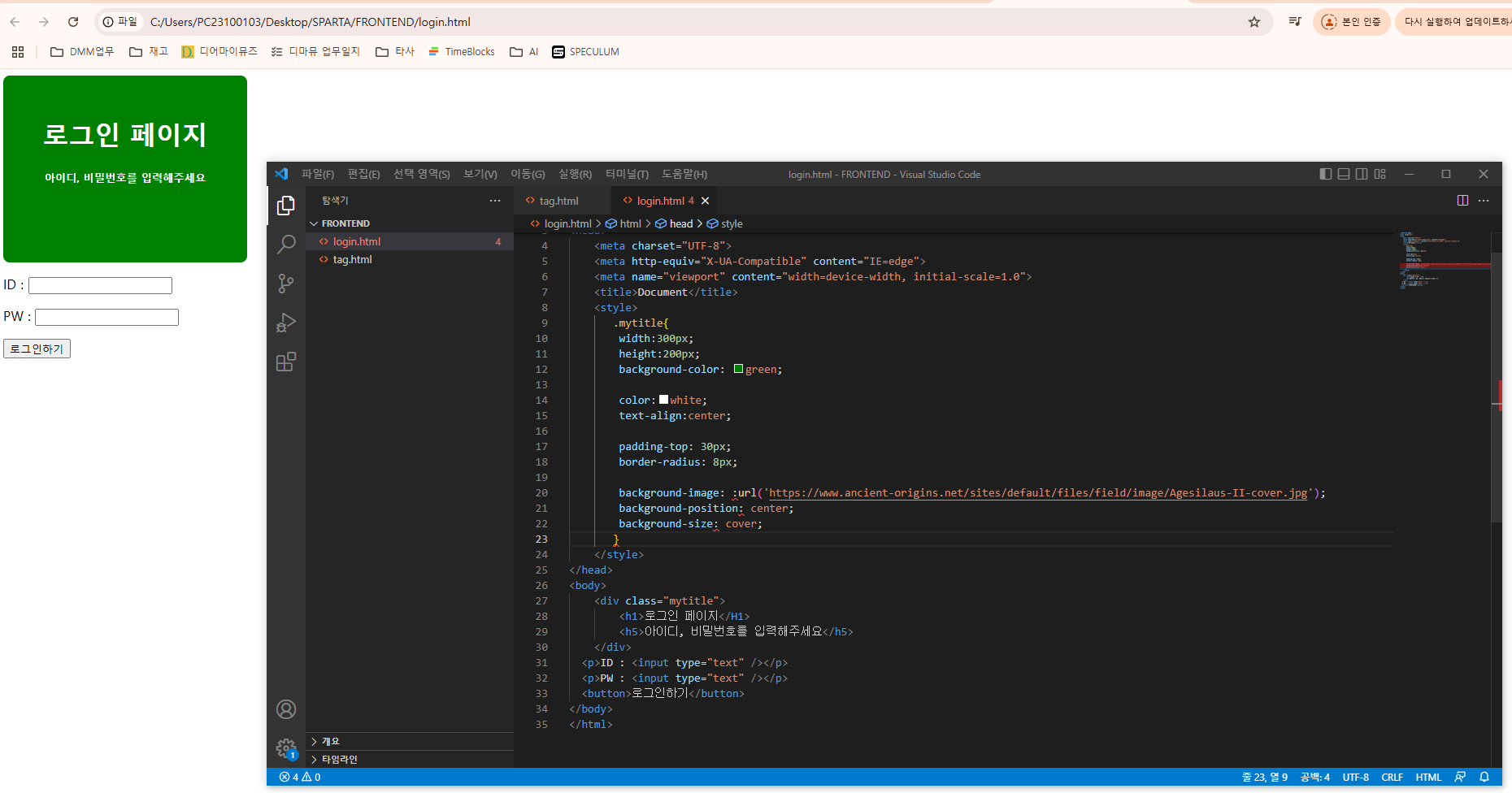Open the apps grid in bookmarks bar

point(18,52)
